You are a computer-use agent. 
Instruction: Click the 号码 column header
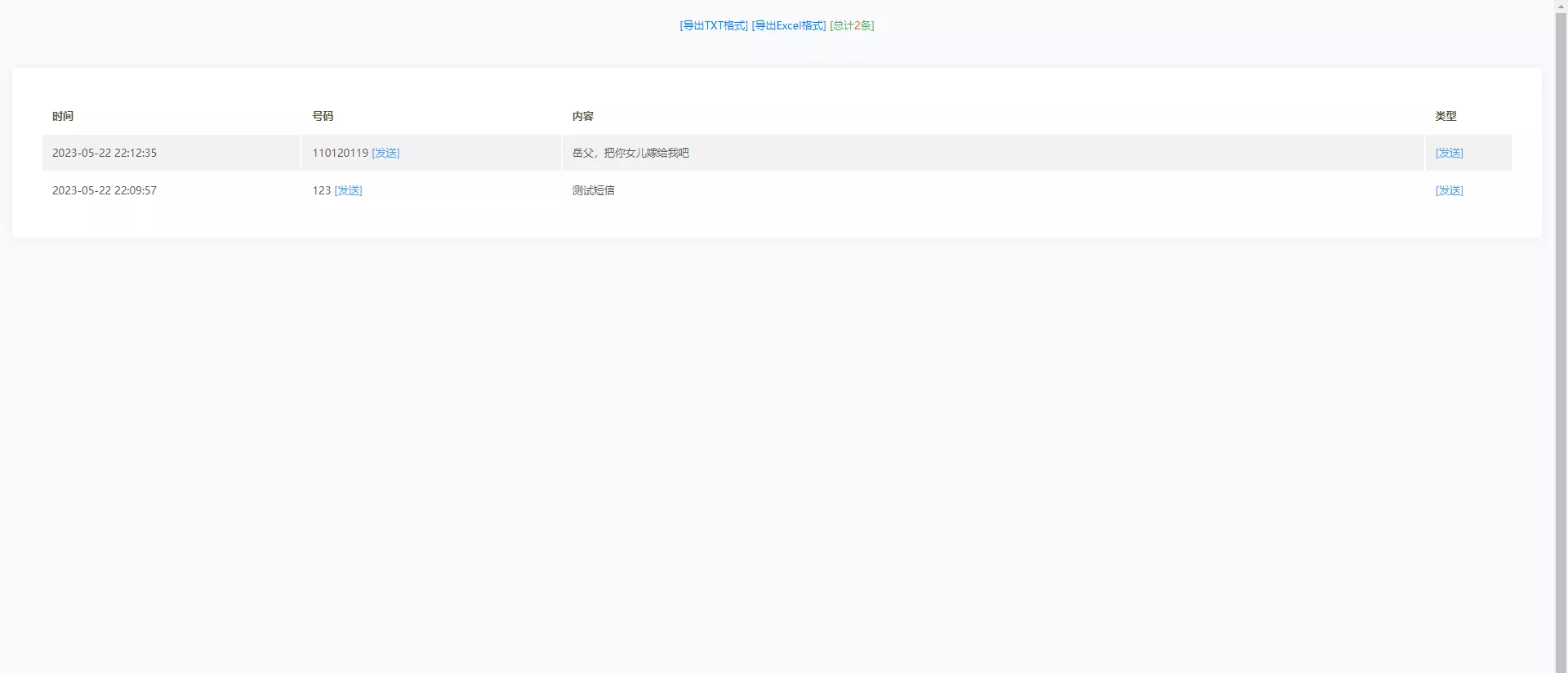(x=323, y=116)
